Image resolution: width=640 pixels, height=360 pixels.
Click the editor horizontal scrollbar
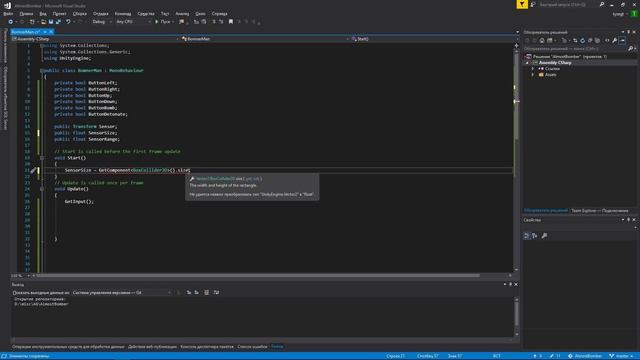pos(258,276)
